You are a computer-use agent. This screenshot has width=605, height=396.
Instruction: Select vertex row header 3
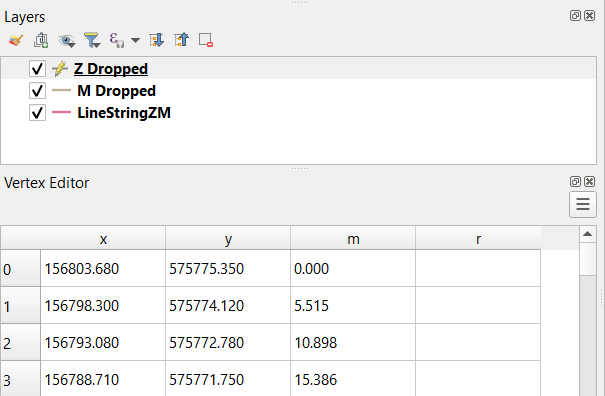20,379
